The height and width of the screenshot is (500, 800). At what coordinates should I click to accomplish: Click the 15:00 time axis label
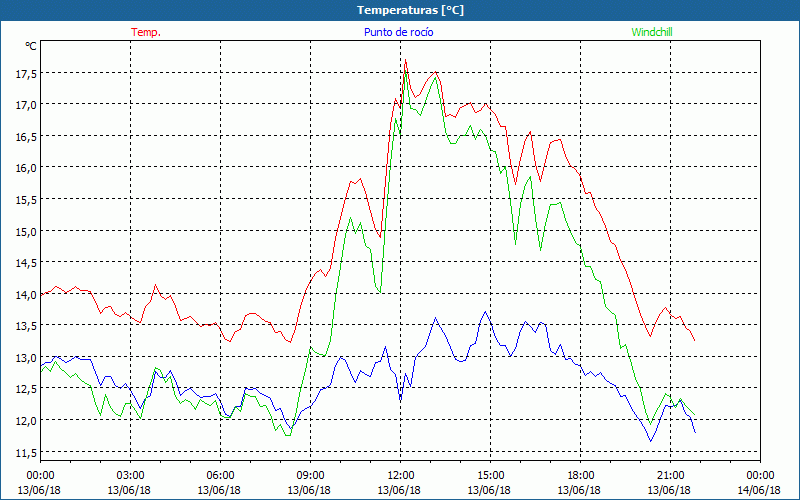pos(490,476)
